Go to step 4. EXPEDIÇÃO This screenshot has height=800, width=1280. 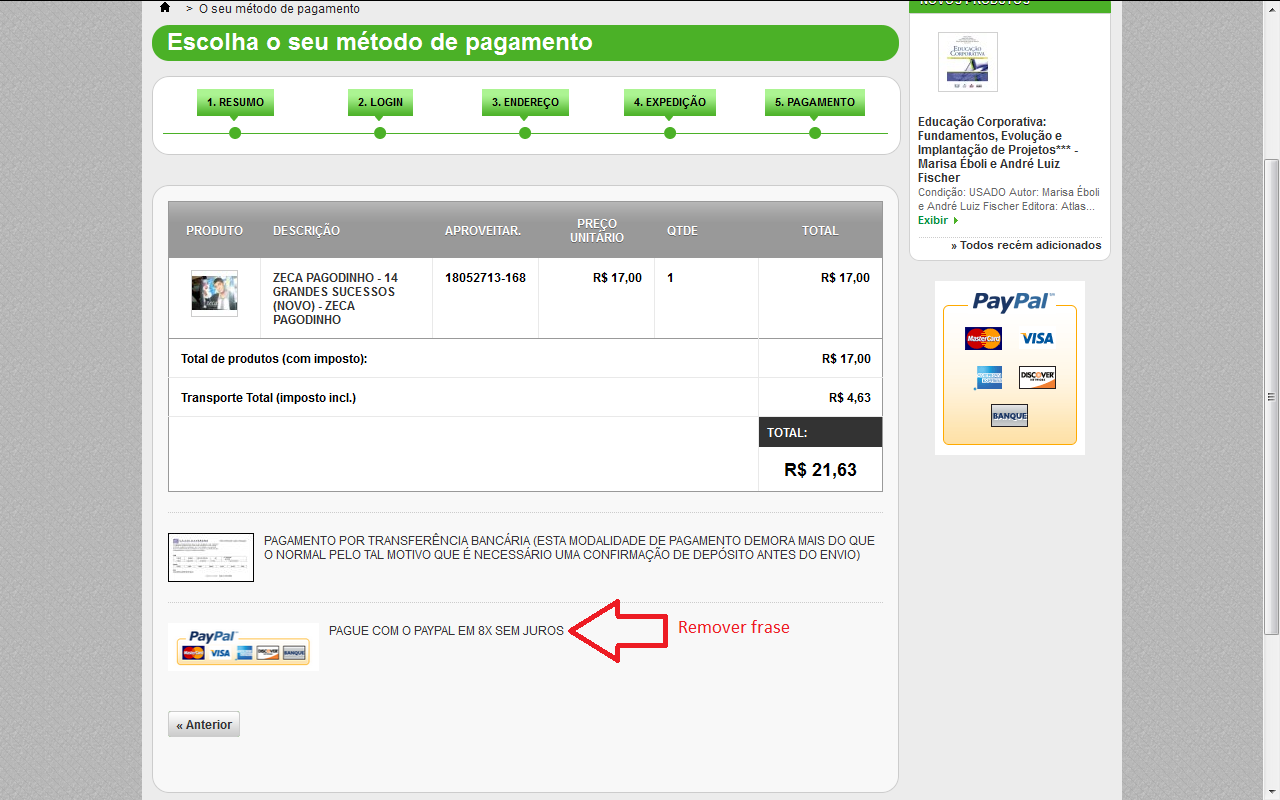[670, 102]
